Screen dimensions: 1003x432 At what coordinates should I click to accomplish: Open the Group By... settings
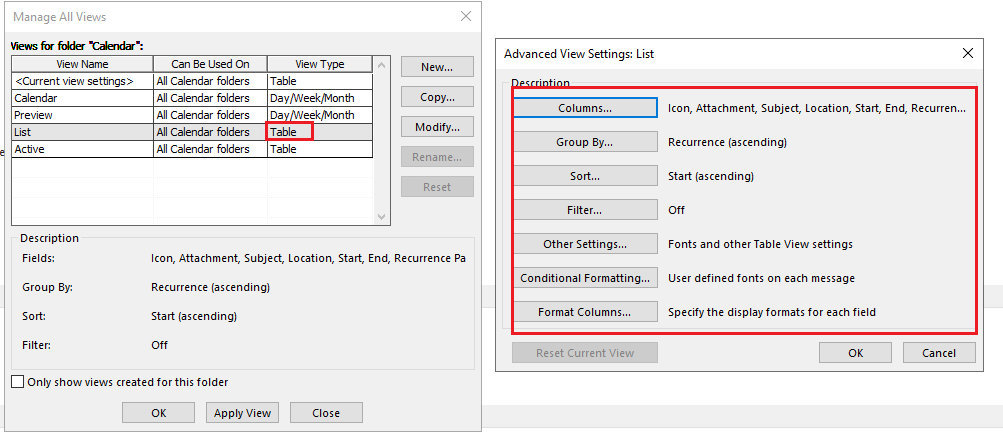[585, 142]
